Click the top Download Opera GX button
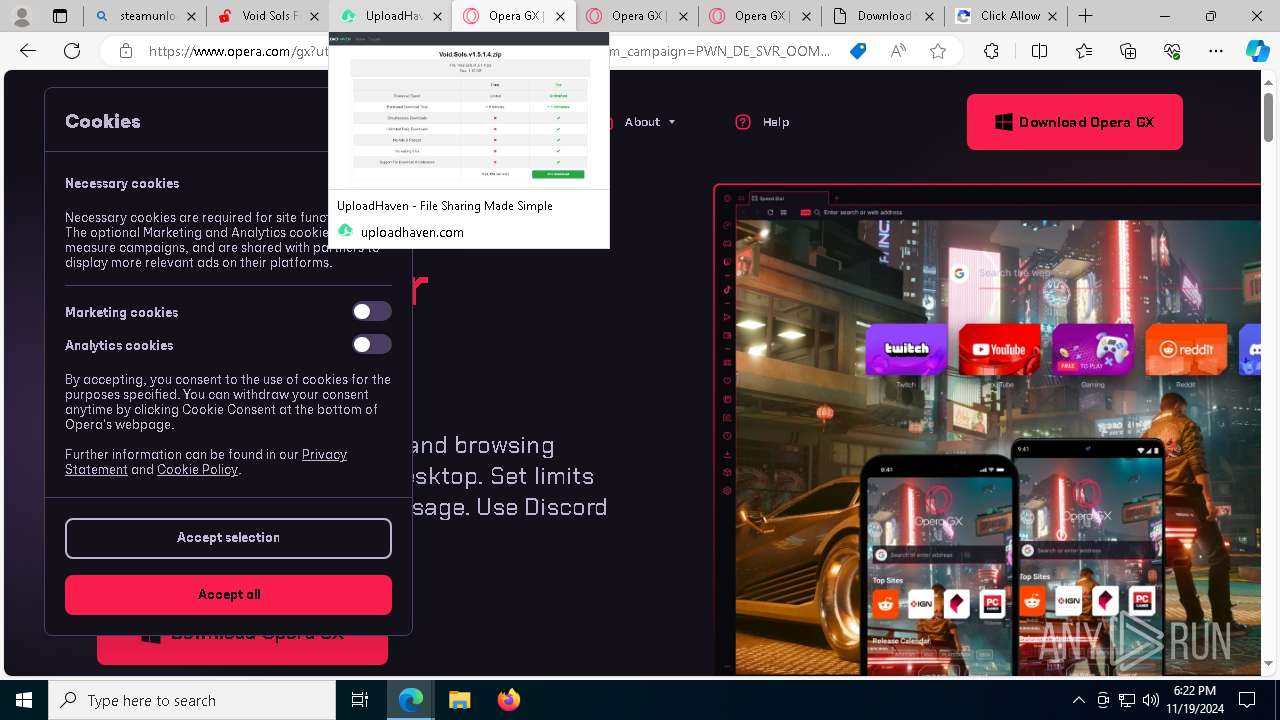Screen dimensions: 1280x720 [x=1075, y=122]
